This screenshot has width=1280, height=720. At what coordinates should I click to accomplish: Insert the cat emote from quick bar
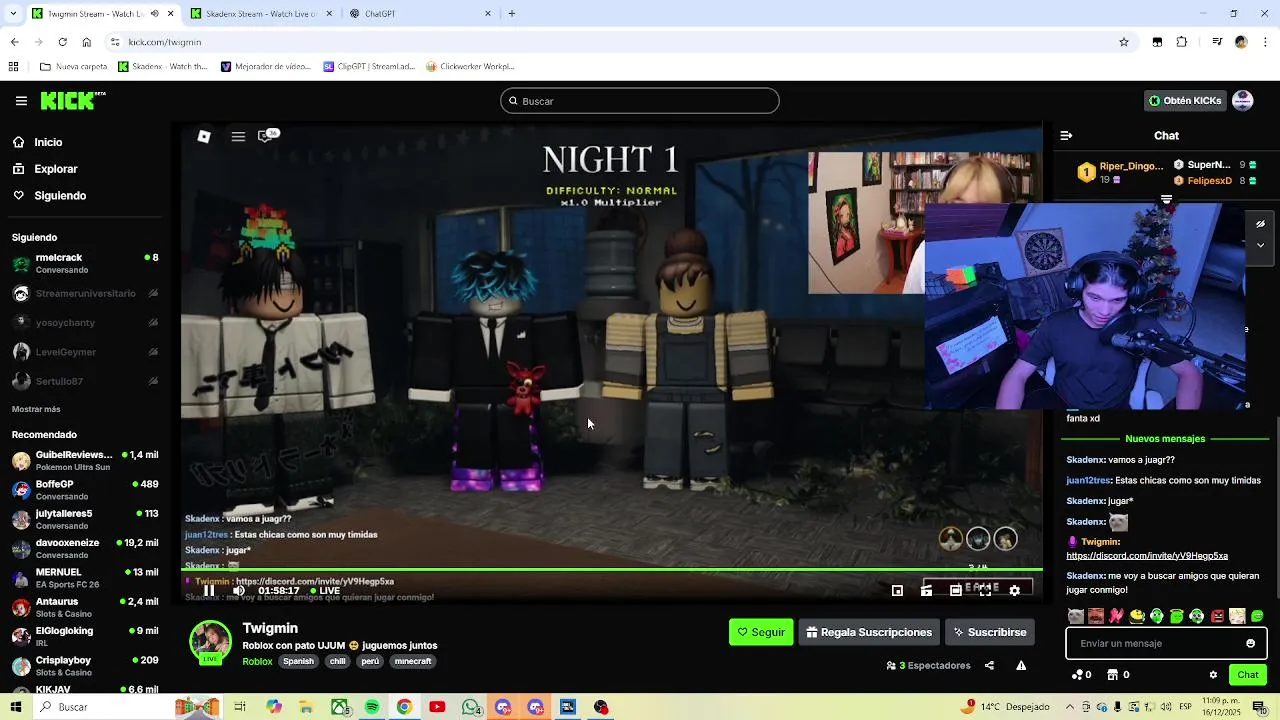pos(1075,616)
